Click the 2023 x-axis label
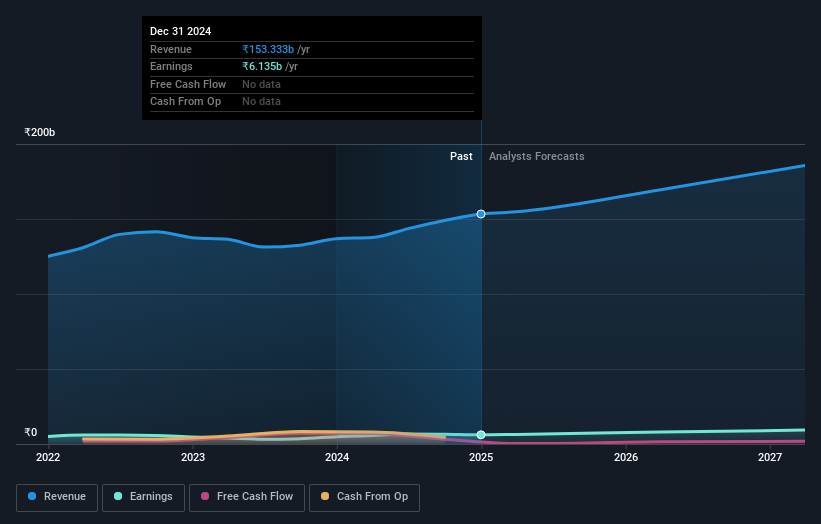 click(x=193, y=458)
